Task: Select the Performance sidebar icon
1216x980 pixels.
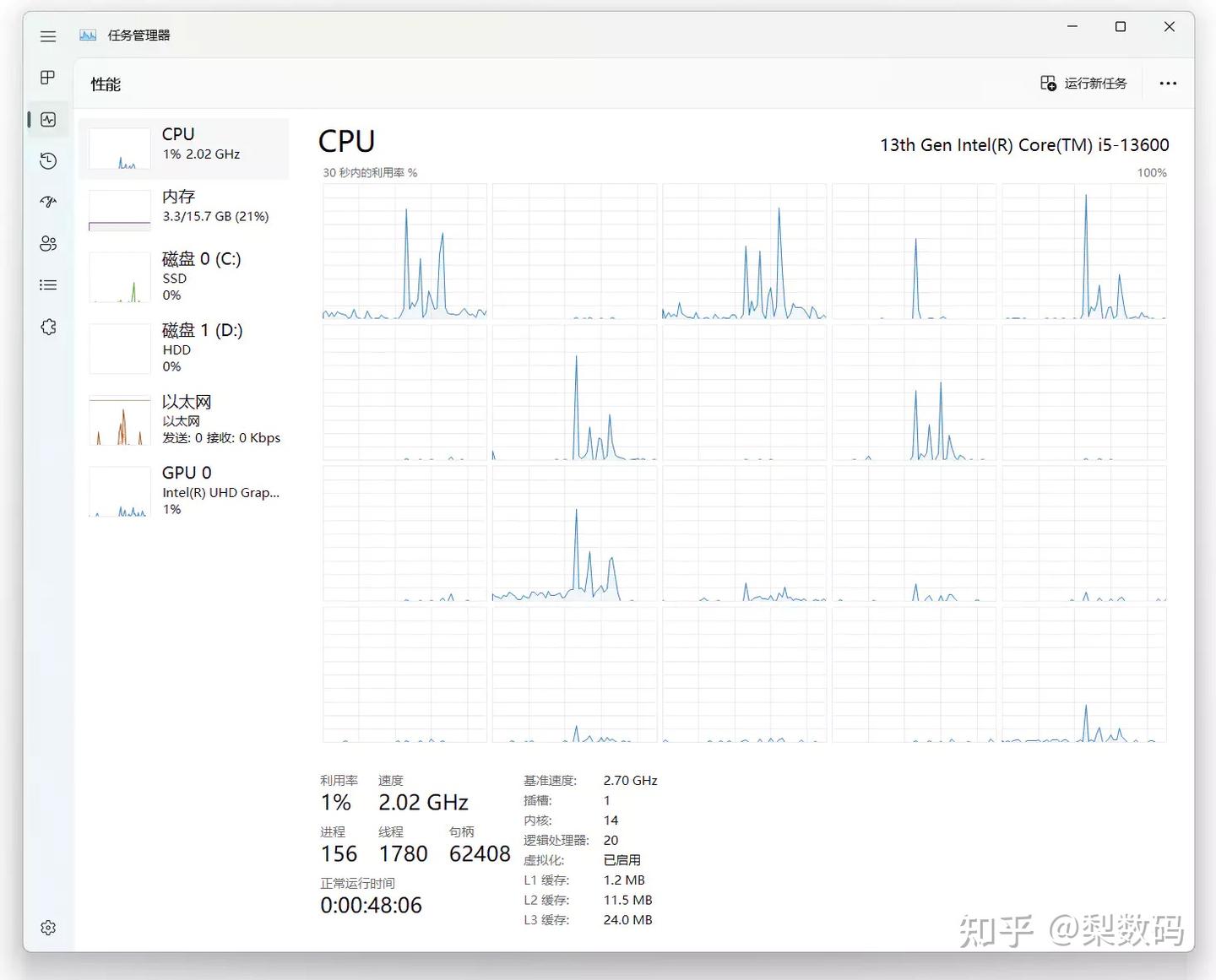Action: click(47, 119)
